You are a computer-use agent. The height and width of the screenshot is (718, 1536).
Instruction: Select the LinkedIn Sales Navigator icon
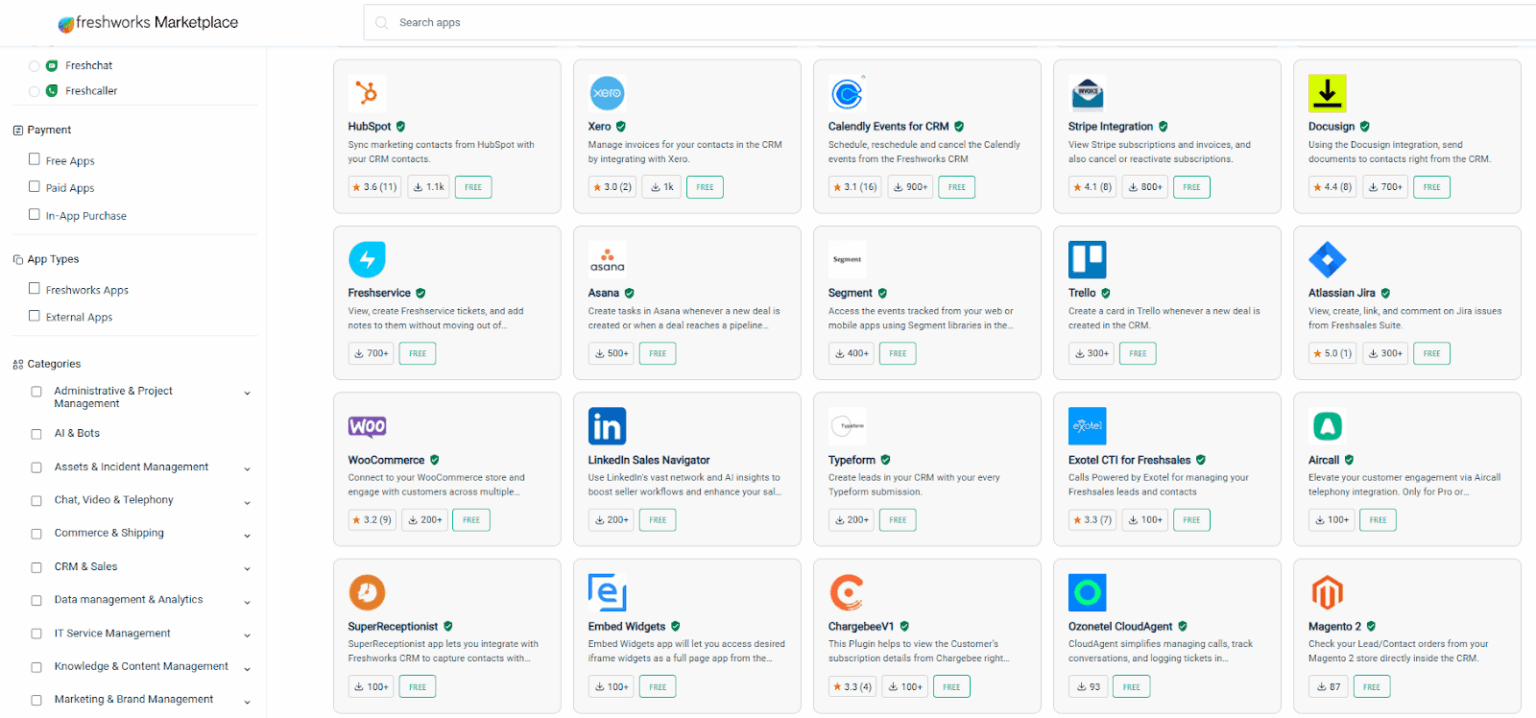pyautogui.click(x=607, y=425)
